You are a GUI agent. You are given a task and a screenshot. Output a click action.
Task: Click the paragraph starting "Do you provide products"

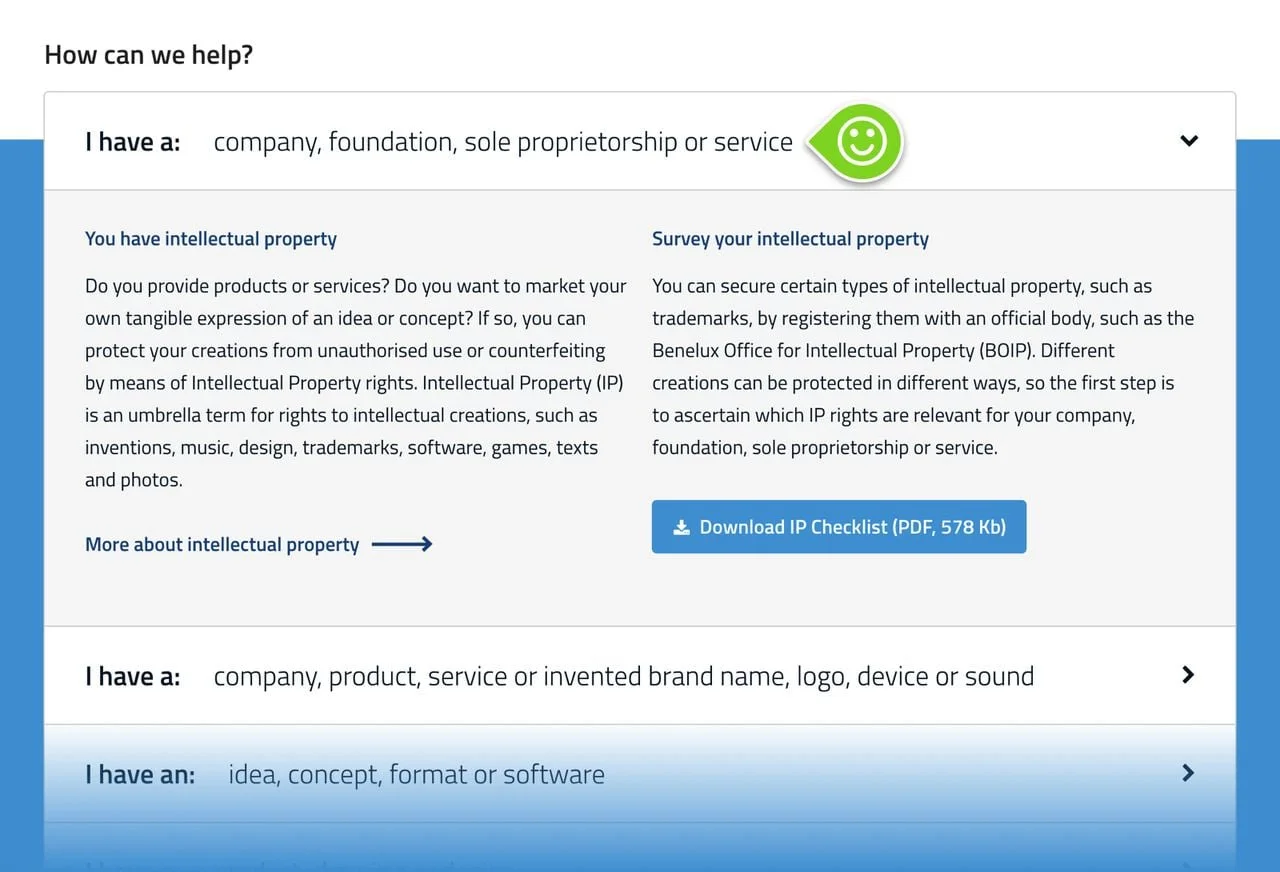356,383
